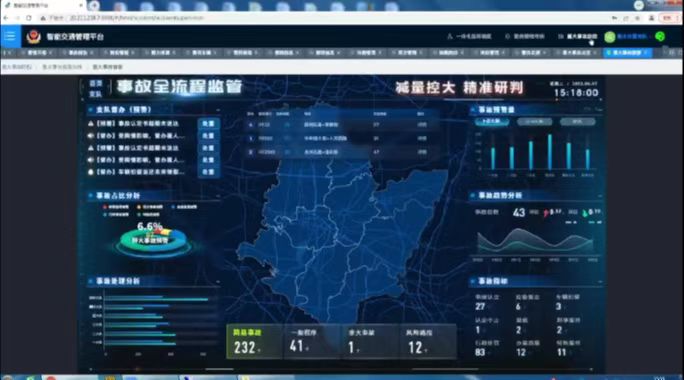Click 处置 button on first alert row
684x380 pixels.
point(208,124)
